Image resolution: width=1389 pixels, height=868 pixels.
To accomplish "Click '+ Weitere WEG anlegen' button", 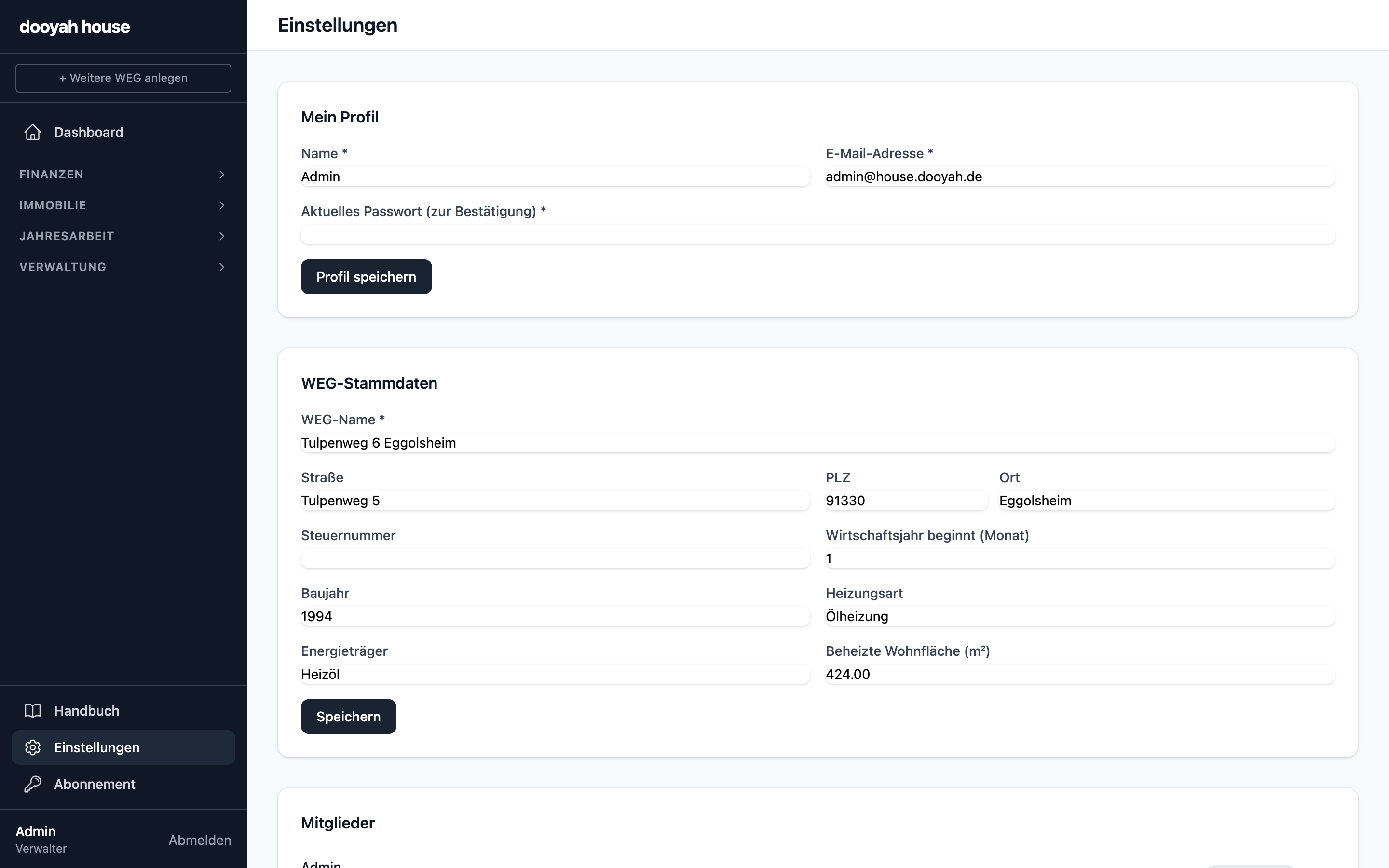I will click(123, 78).
